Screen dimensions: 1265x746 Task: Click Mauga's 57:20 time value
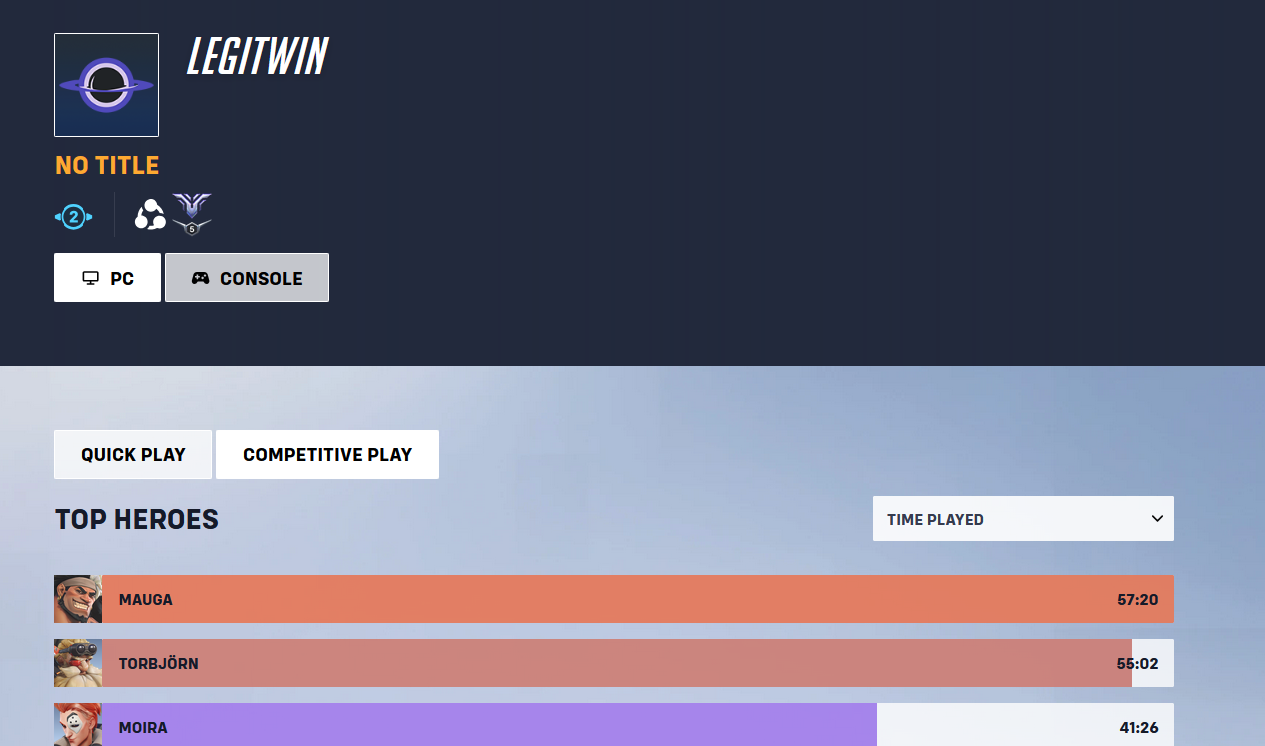(1138, 600)
